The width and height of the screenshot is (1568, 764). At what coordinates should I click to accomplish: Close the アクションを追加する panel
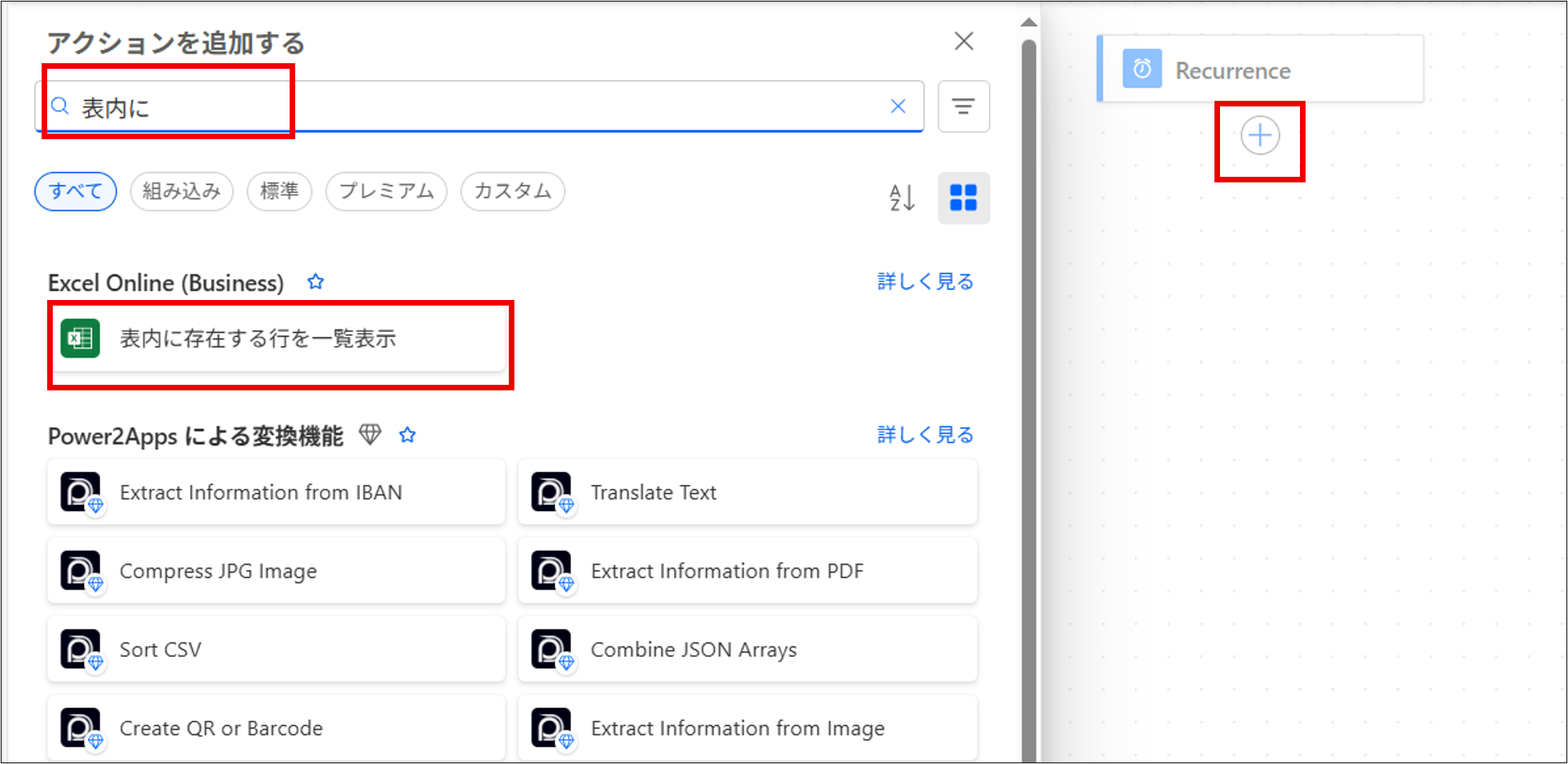963,41
